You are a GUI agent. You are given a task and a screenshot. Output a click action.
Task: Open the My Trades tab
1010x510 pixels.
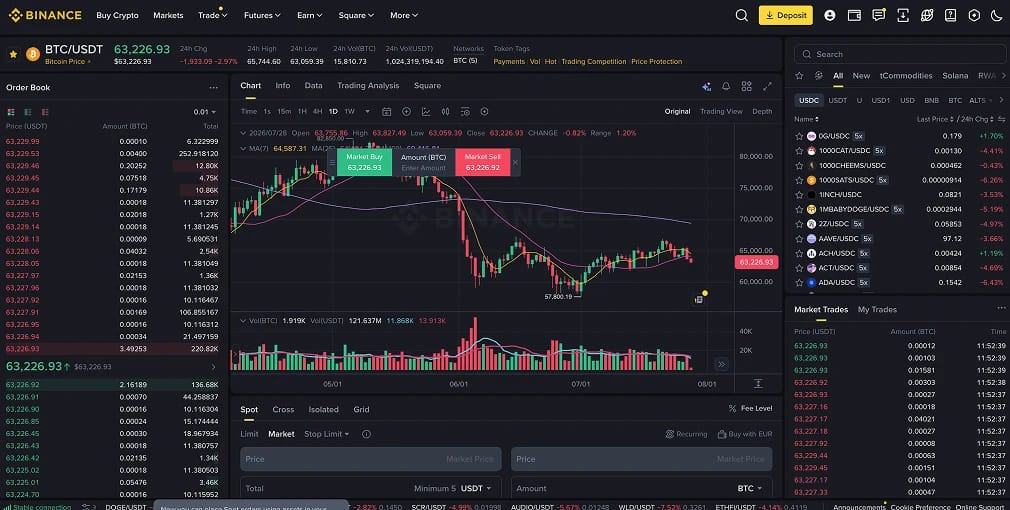tap(877, 310)
